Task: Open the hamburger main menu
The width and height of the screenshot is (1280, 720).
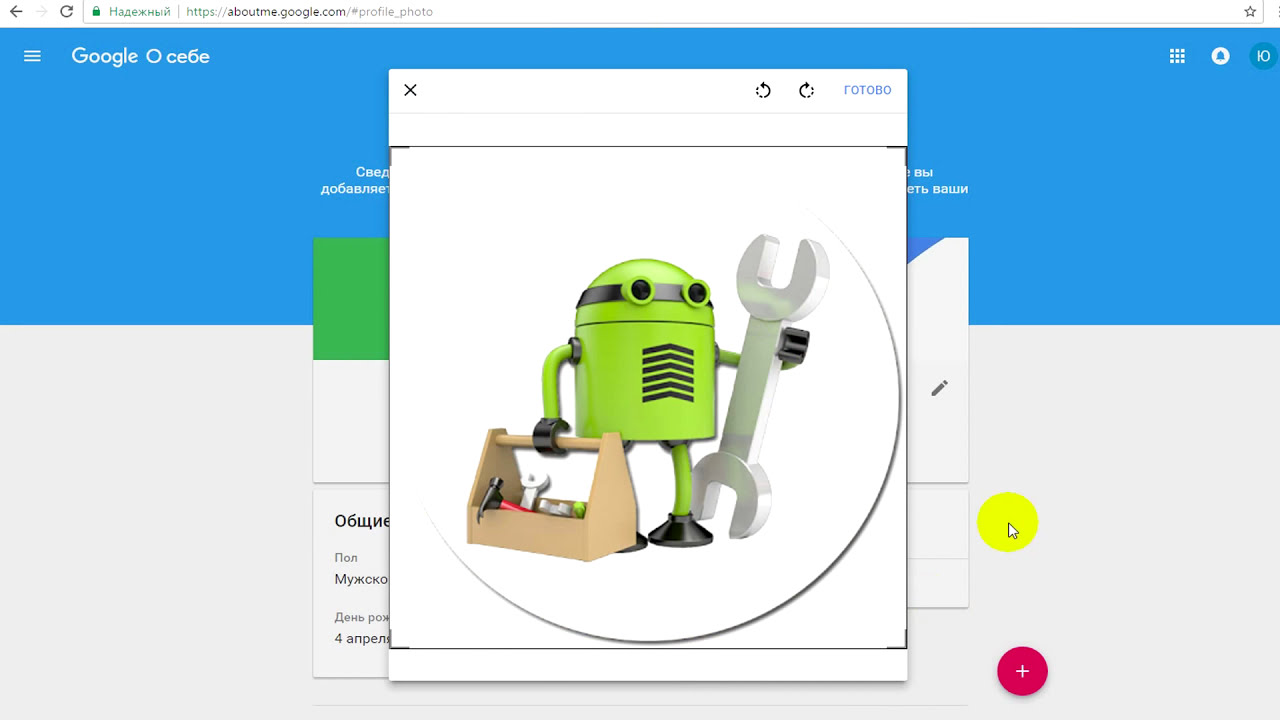Action: click(x=32, y=56)
